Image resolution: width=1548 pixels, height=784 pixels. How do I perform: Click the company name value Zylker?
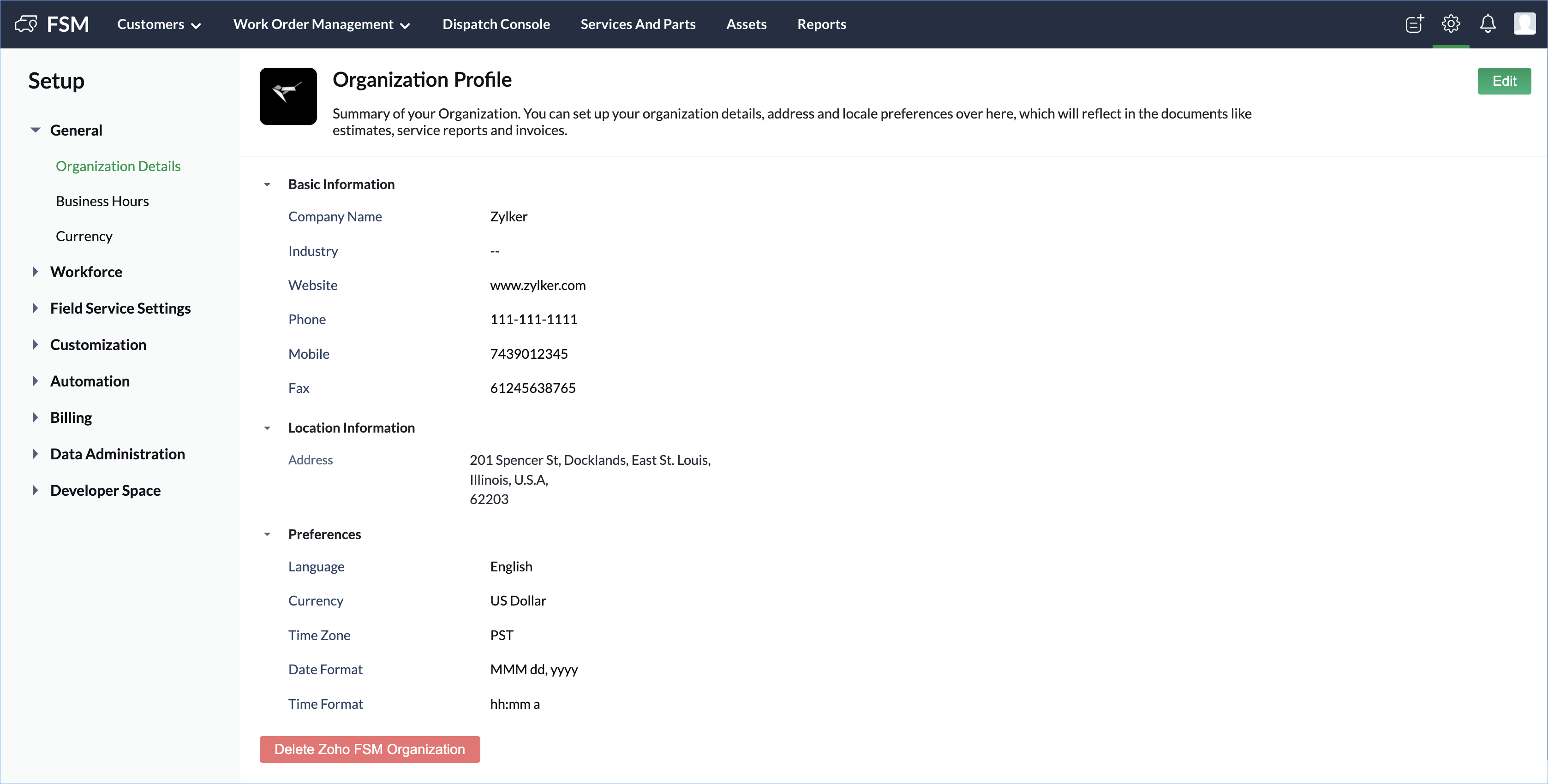coord(508,216)
